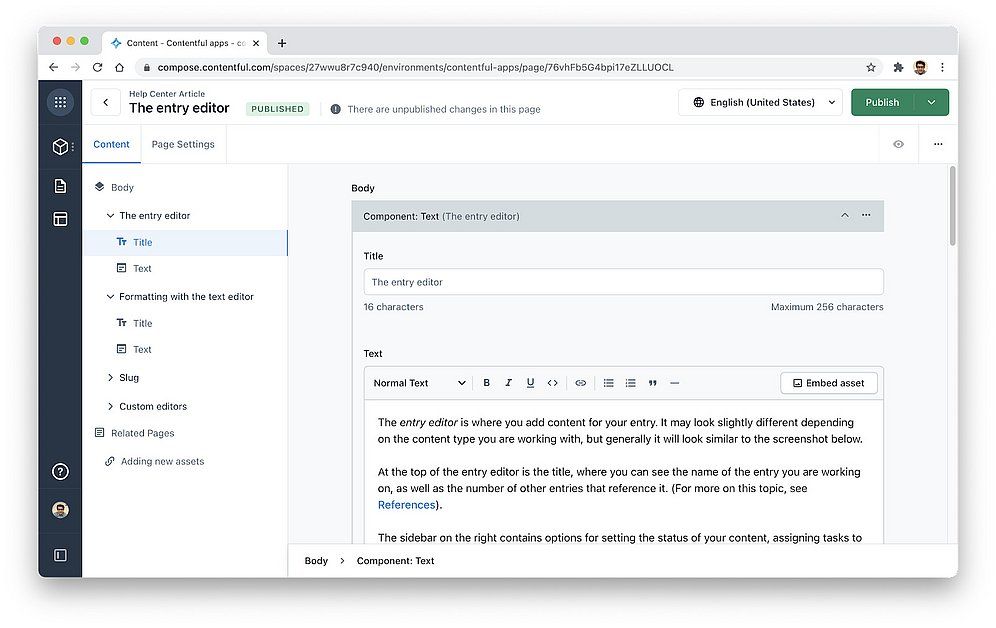Click the Bold formatting icon
The image size is (996, 628).
tap(487, 383)
